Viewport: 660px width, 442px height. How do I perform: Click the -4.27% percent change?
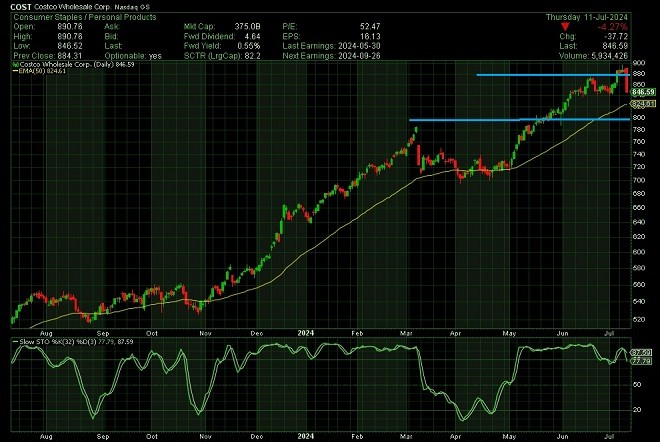pyautogui.click(x=612, y=27)
